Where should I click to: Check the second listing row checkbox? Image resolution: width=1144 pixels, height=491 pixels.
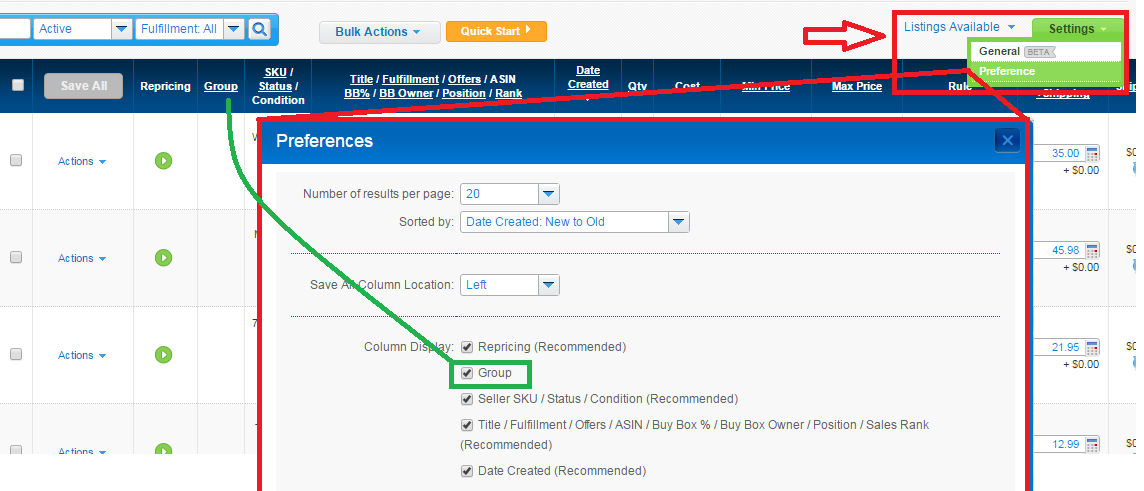click(x=16, y=258)
